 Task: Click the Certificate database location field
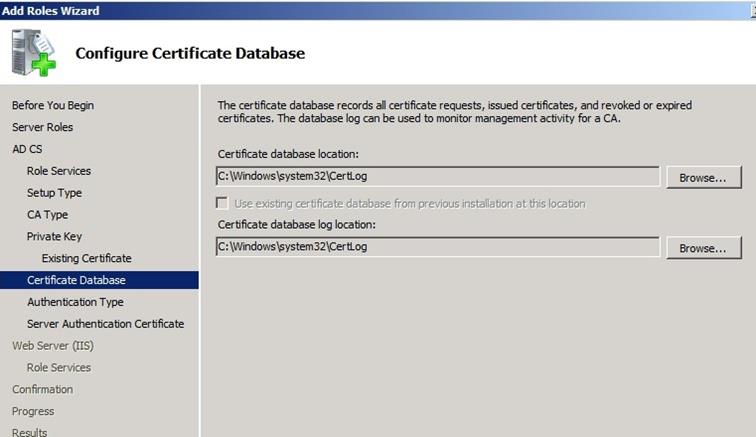(438, 177)
